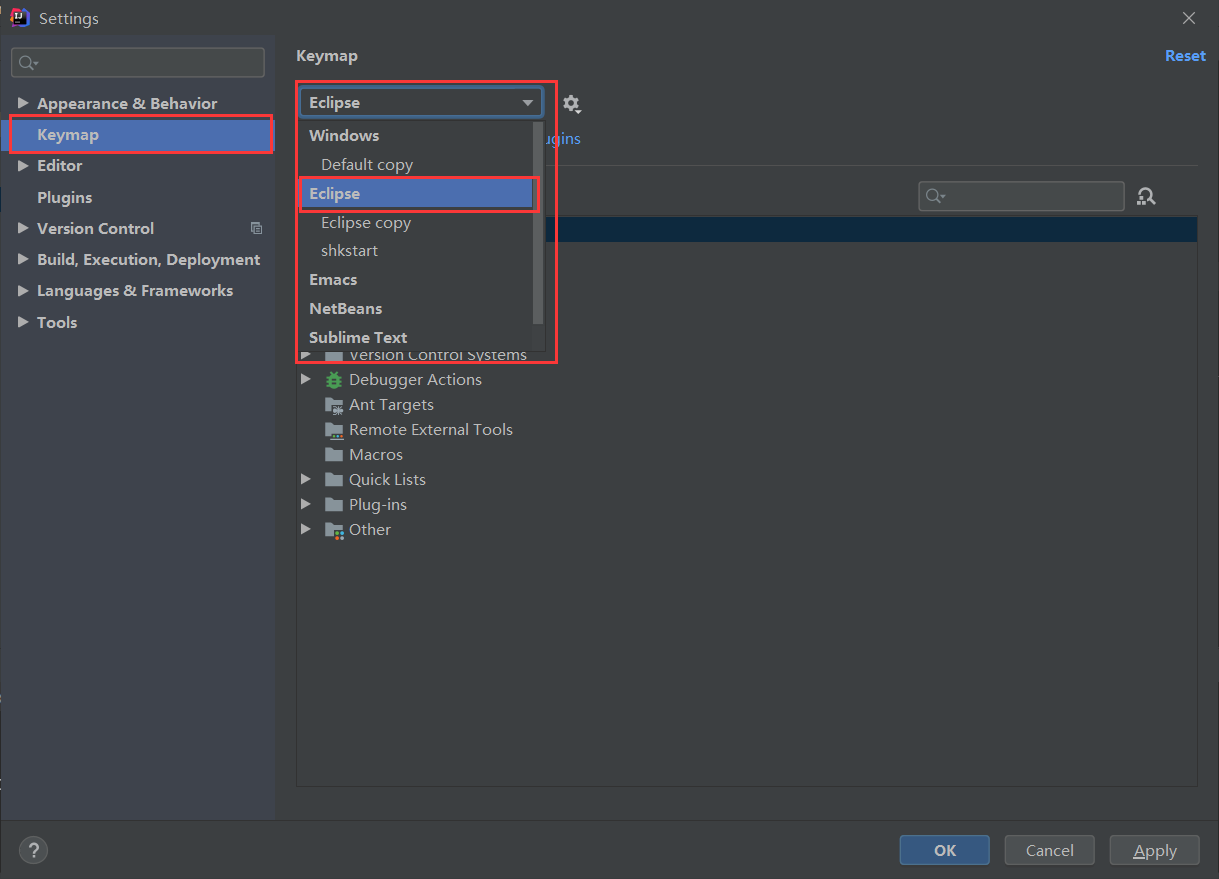Choose Emacs keymap from the list
1219x879 pixels.
click(416, 280)
